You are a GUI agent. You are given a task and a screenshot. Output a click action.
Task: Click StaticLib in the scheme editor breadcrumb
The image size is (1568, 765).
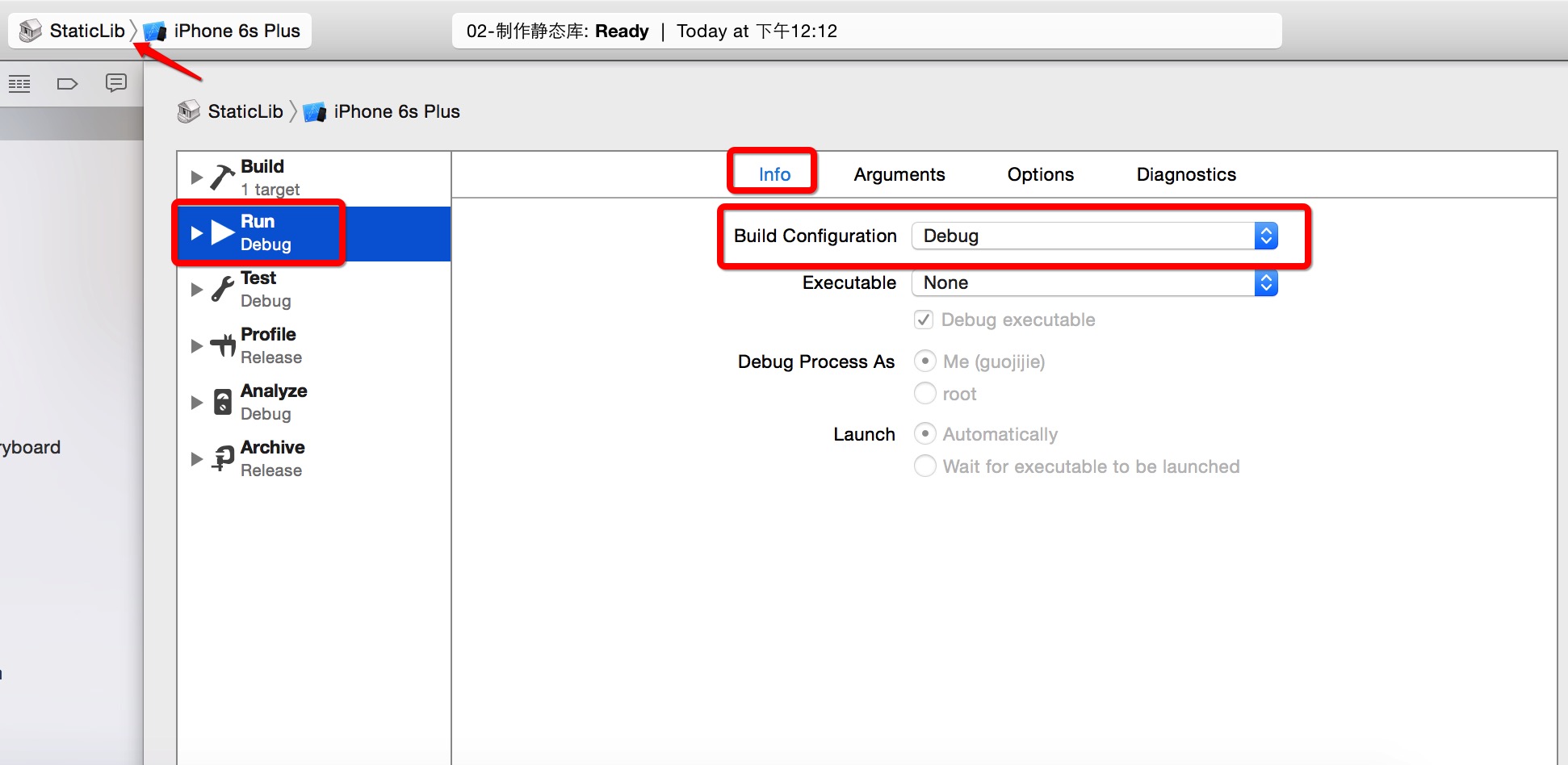tap(245, 111)
